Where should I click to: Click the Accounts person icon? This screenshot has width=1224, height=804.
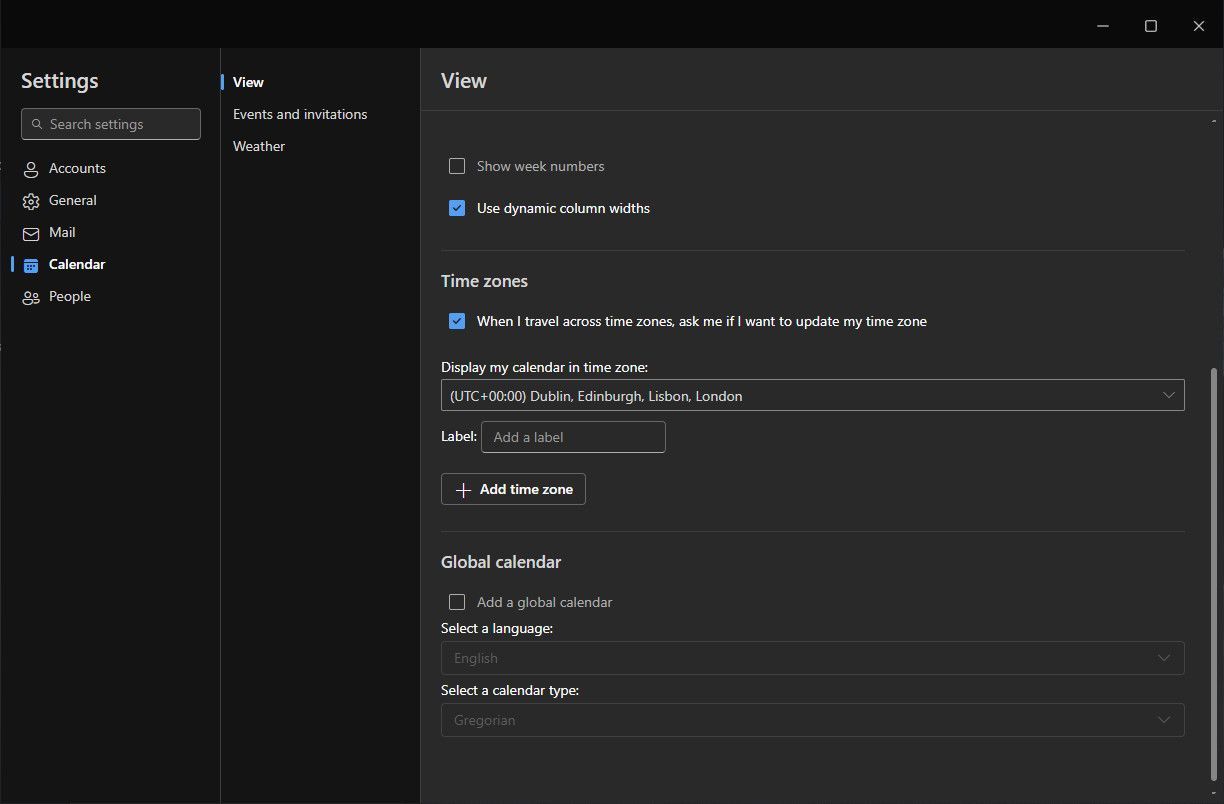(31, 169)
